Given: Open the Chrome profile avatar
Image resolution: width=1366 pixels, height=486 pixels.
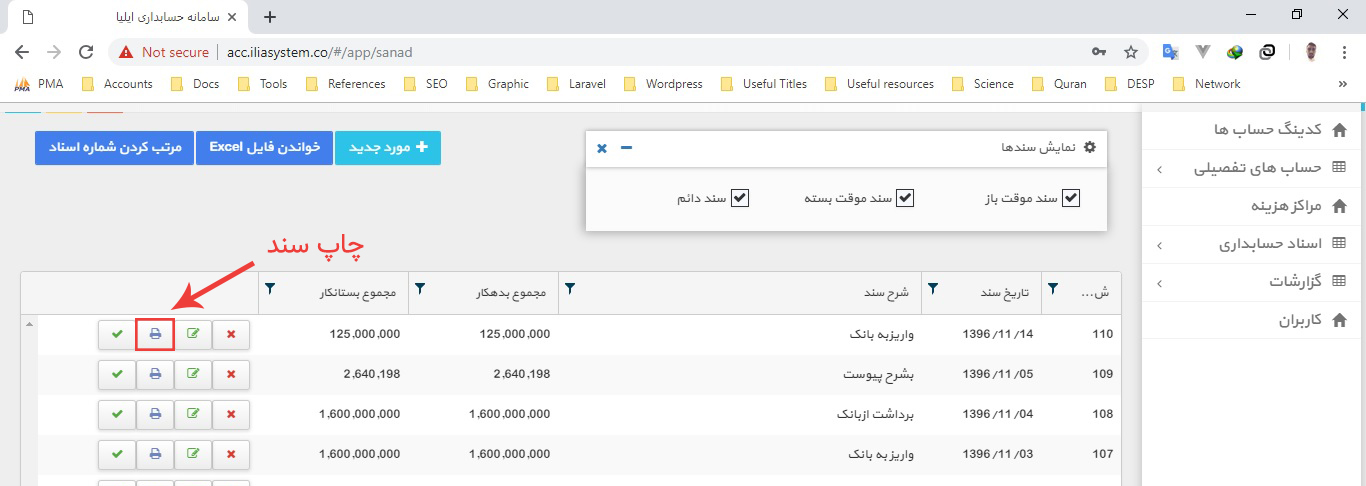Looking at the screenshot, I should [x=1313, y=52].
